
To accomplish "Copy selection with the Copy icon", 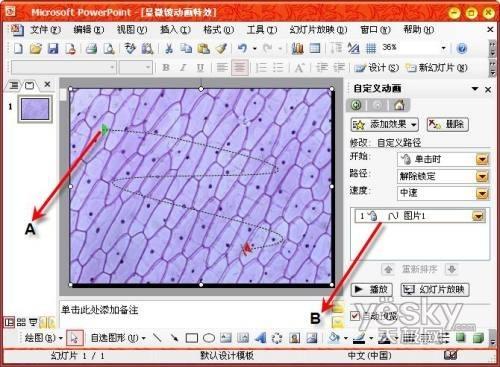I will 186,49.
